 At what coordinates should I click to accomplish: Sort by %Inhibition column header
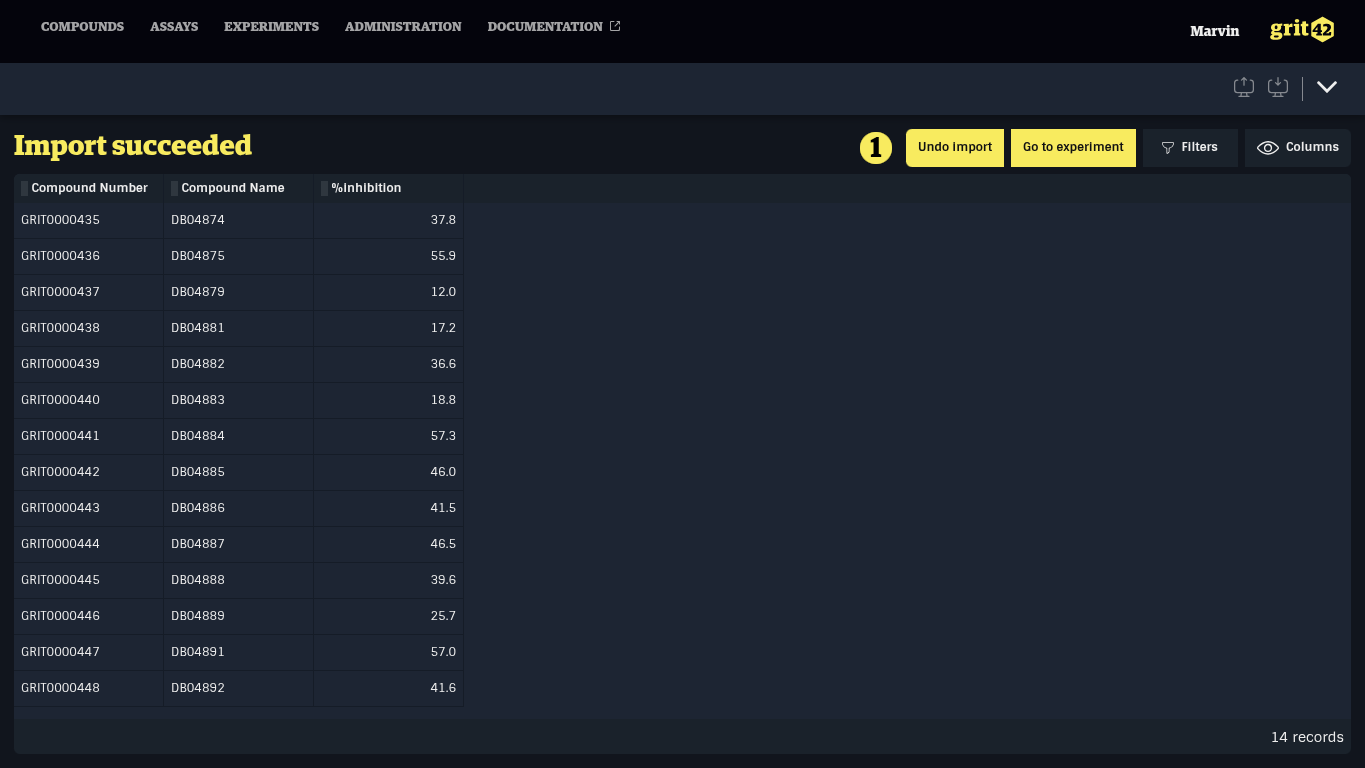[366, 188]
